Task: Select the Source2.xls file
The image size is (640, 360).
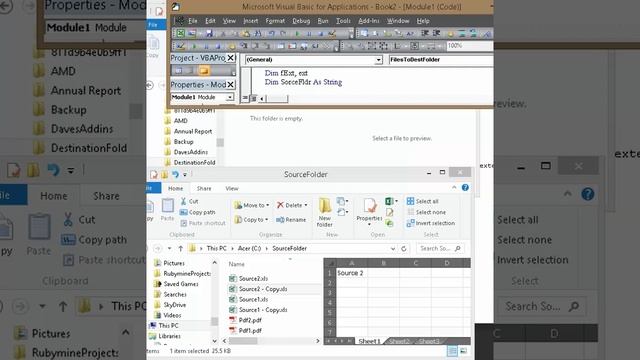Action: (x=248, y=278)
